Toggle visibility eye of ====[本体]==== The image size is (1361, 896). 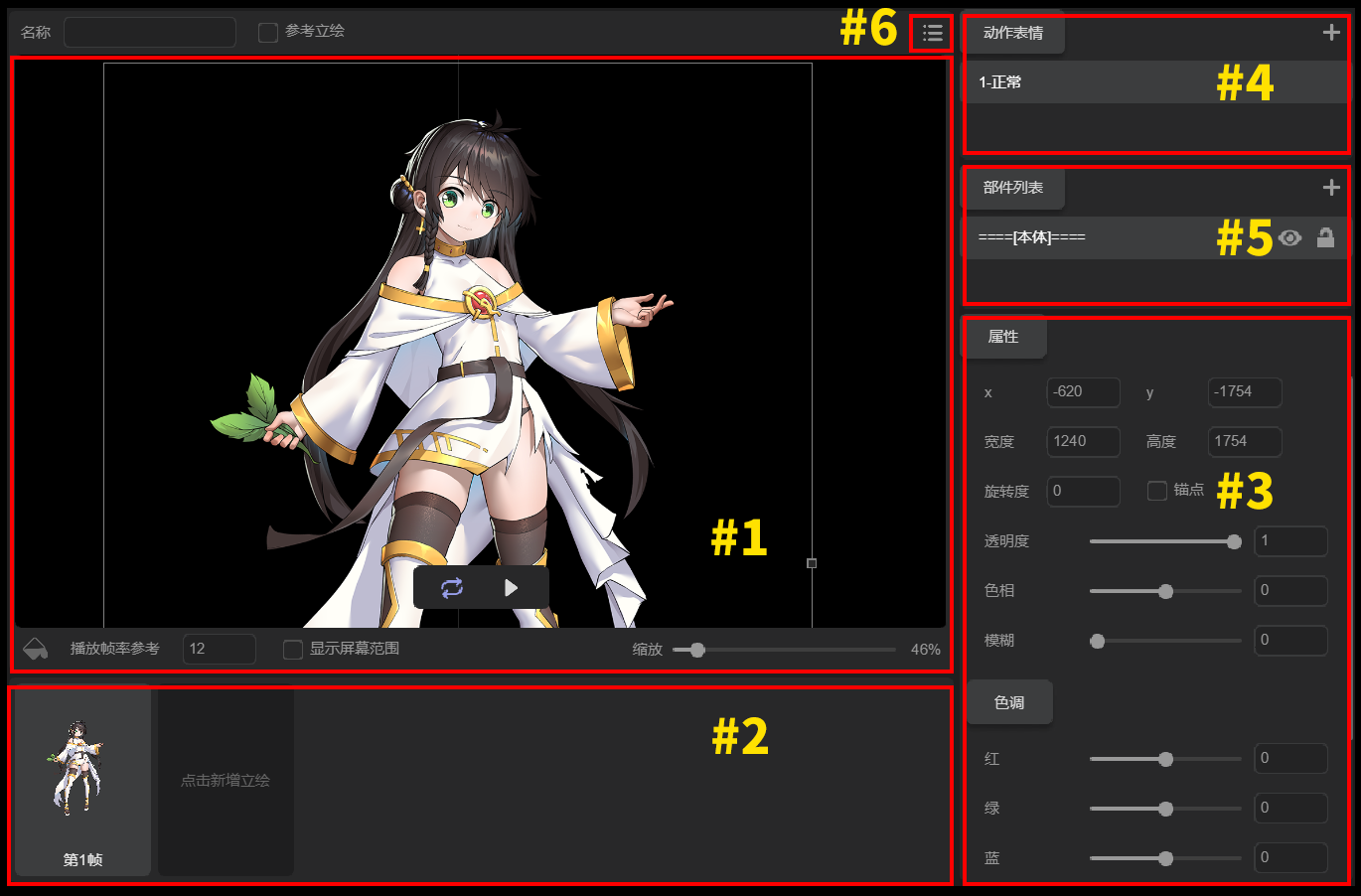point(1289,238)
